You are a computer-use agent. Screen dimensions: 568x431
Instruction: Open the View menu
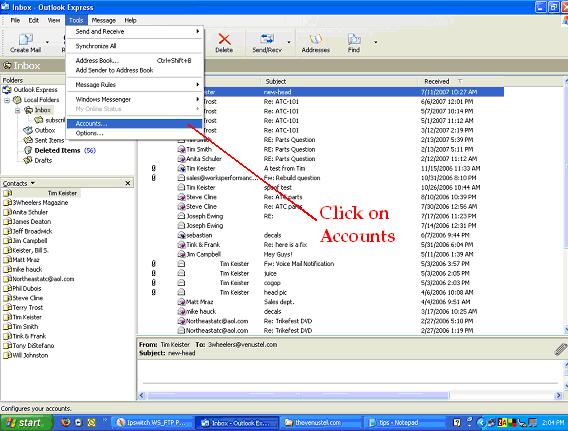click(x=54, y=20)
